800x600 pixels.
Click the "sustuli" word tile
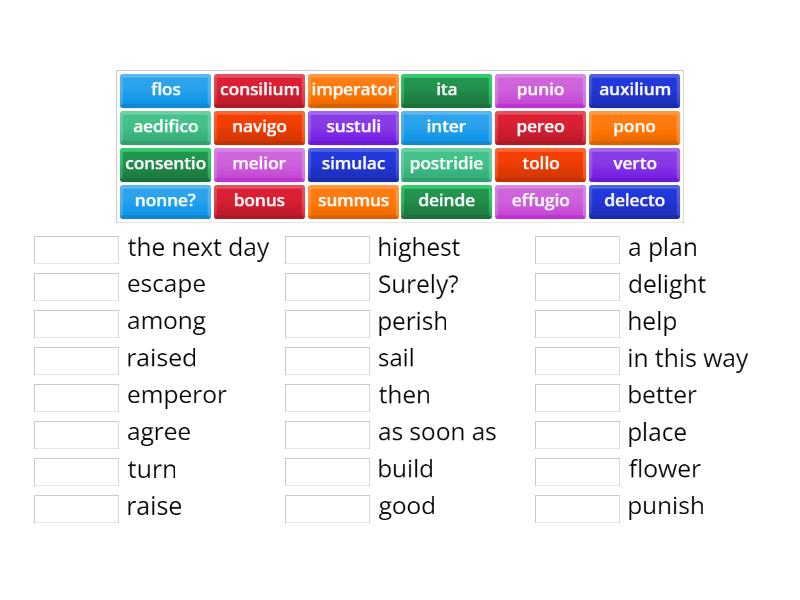click(353, 127)
